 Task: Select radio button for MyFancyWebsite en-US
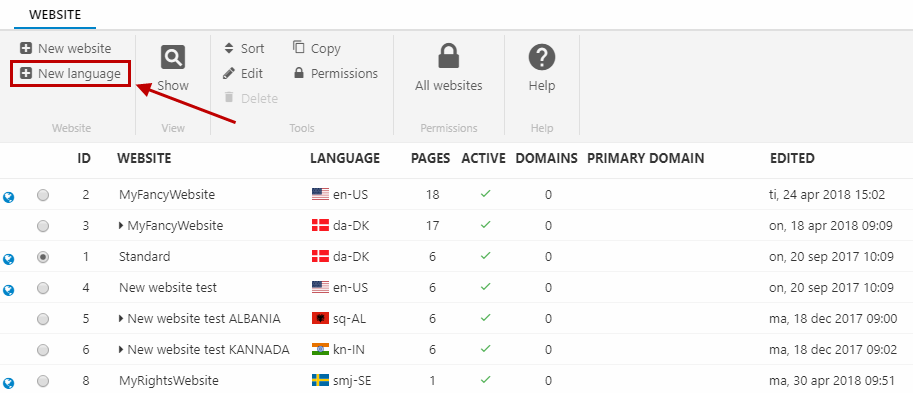(x=43, y=195)
